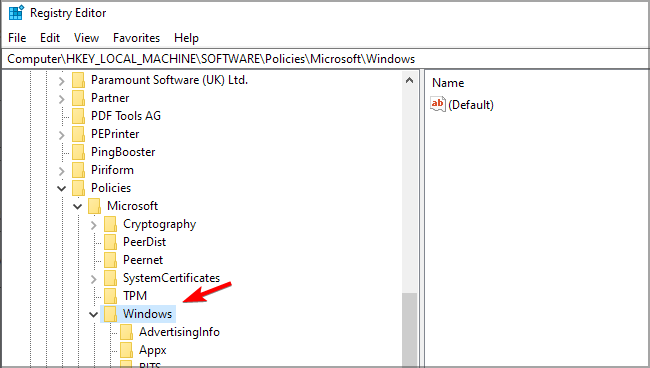This screenshot has height=368, width=650.
Task: Collapse the Policies key chevron
Action: click(61, 188)
